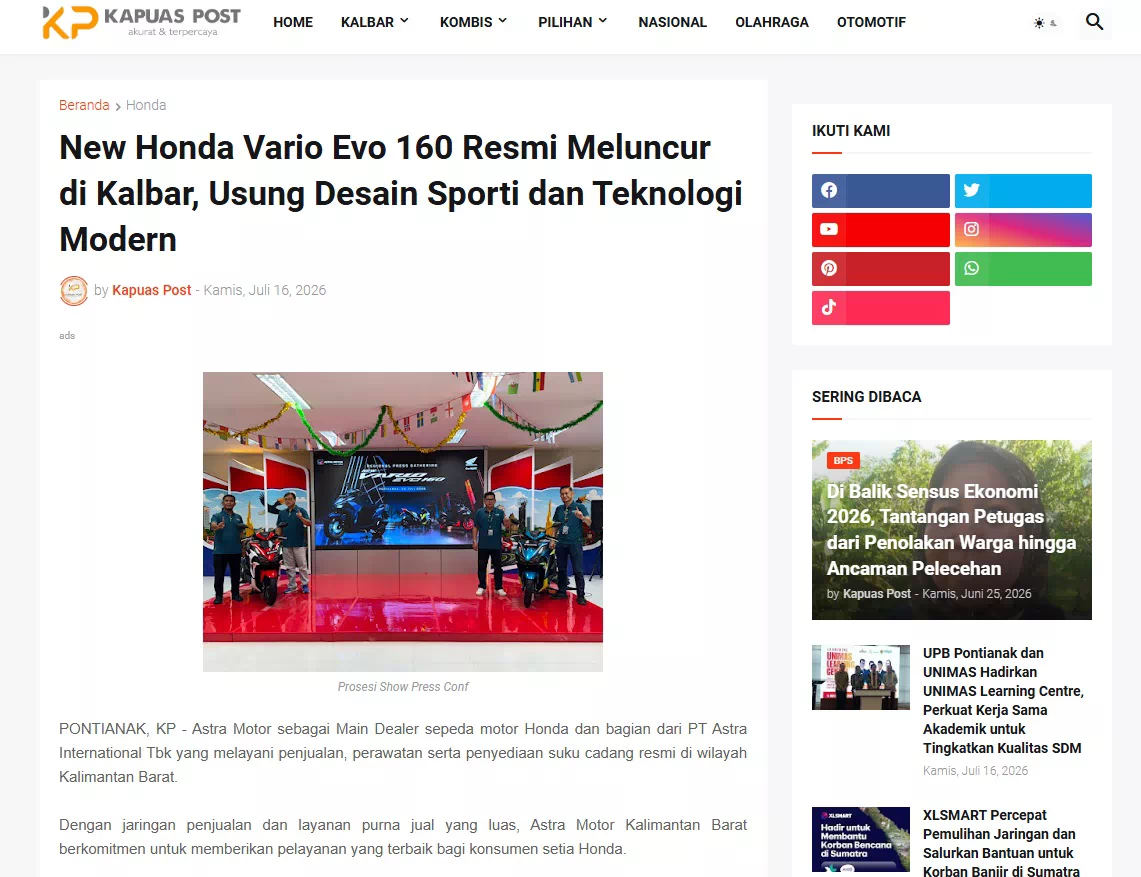Toggle dark mode switch in header
The width and height of the screenshot is (1141, 877).
click(1045, 23)
